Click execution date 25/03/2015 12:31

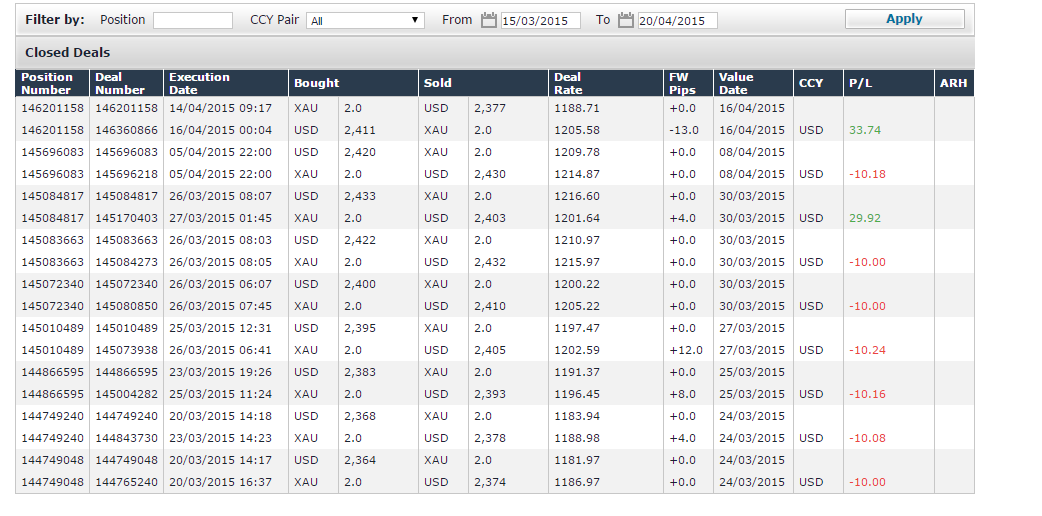tap(220, 328)
